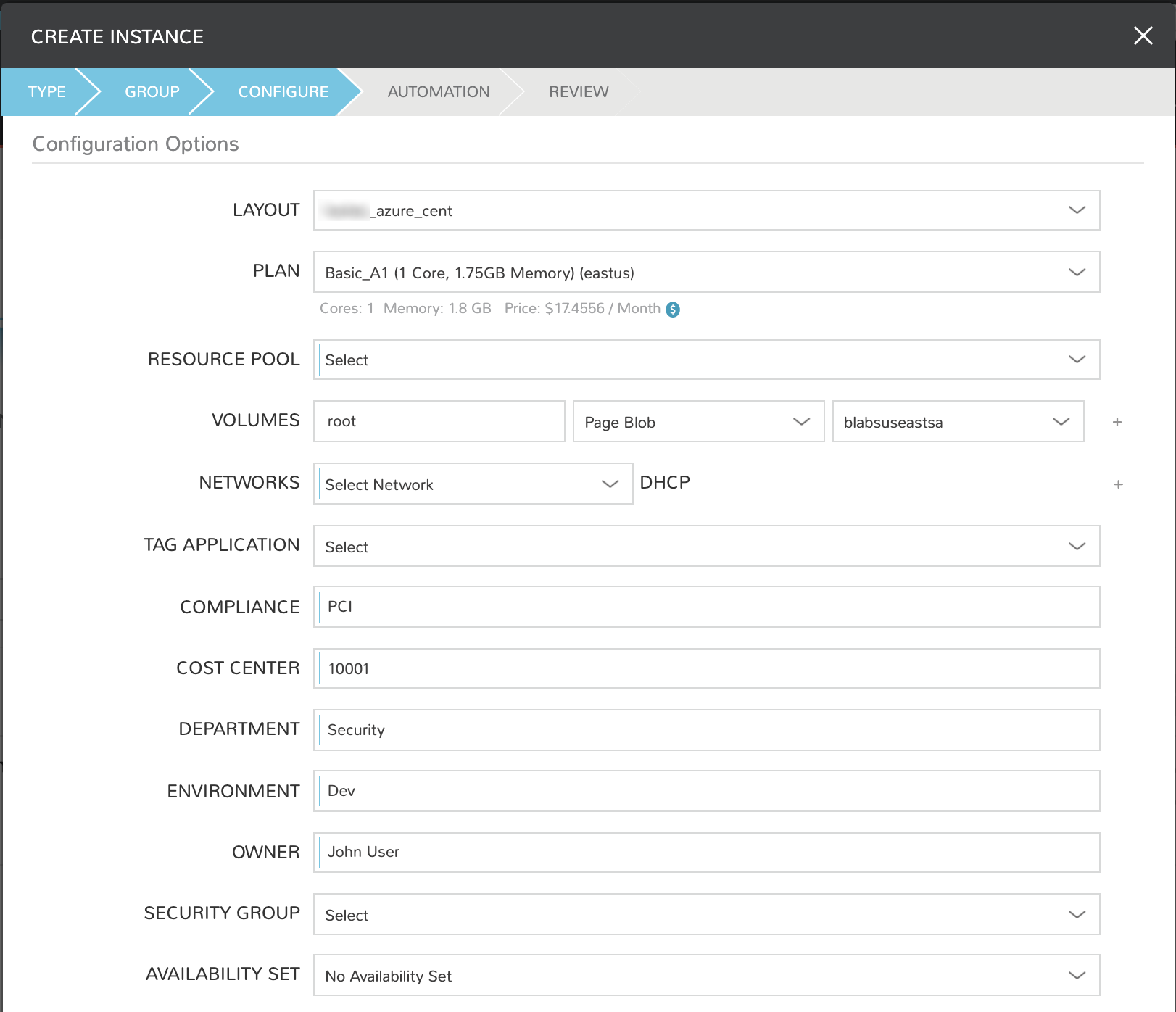Image resolution: width=1176 pixels, height=1012 pixels.
Task: Open the SECURITY GROUP selector
Action: click(1077, 915)
